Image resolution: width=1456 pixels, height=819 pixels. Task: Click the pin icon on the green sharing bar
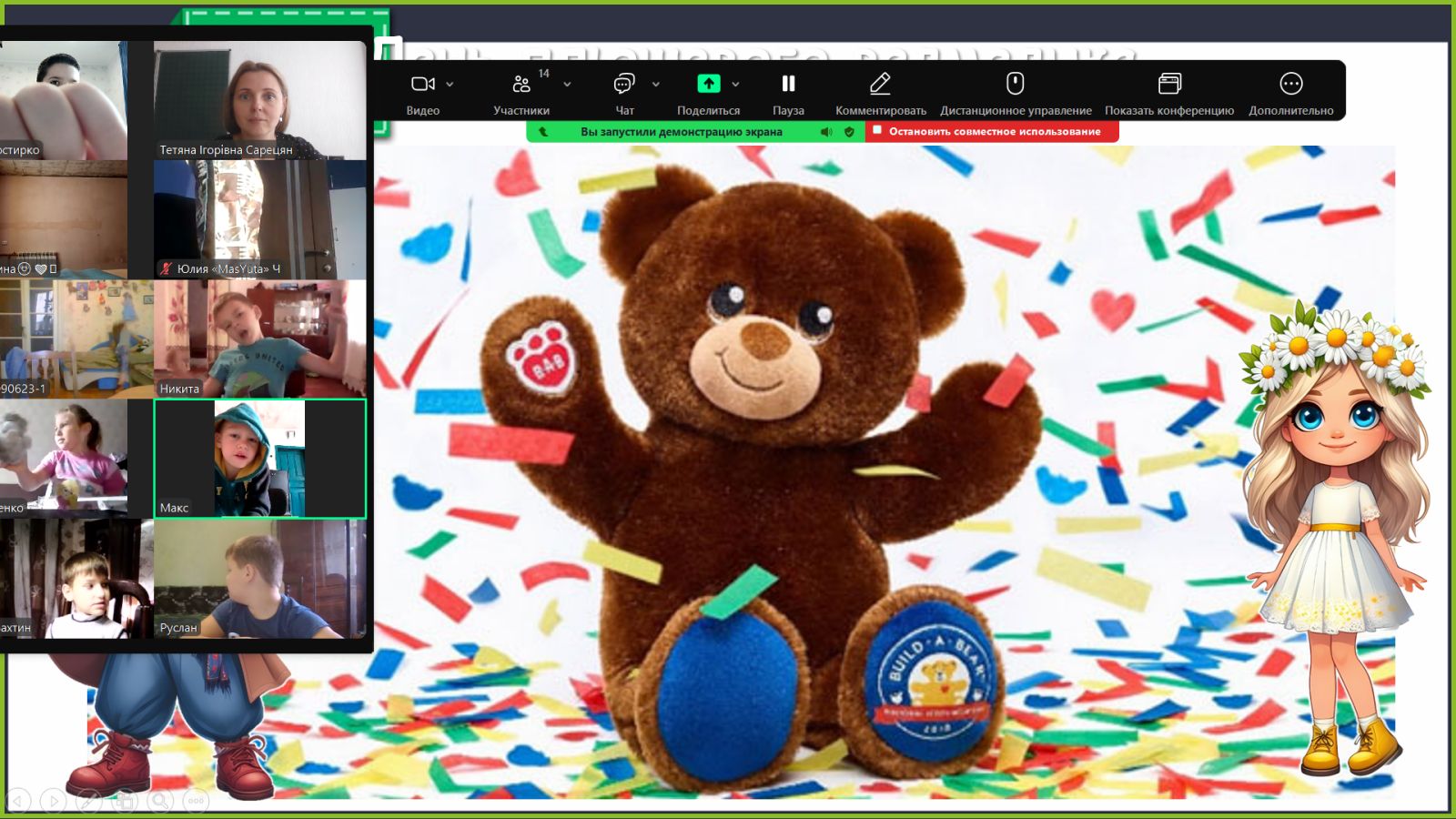543,131
